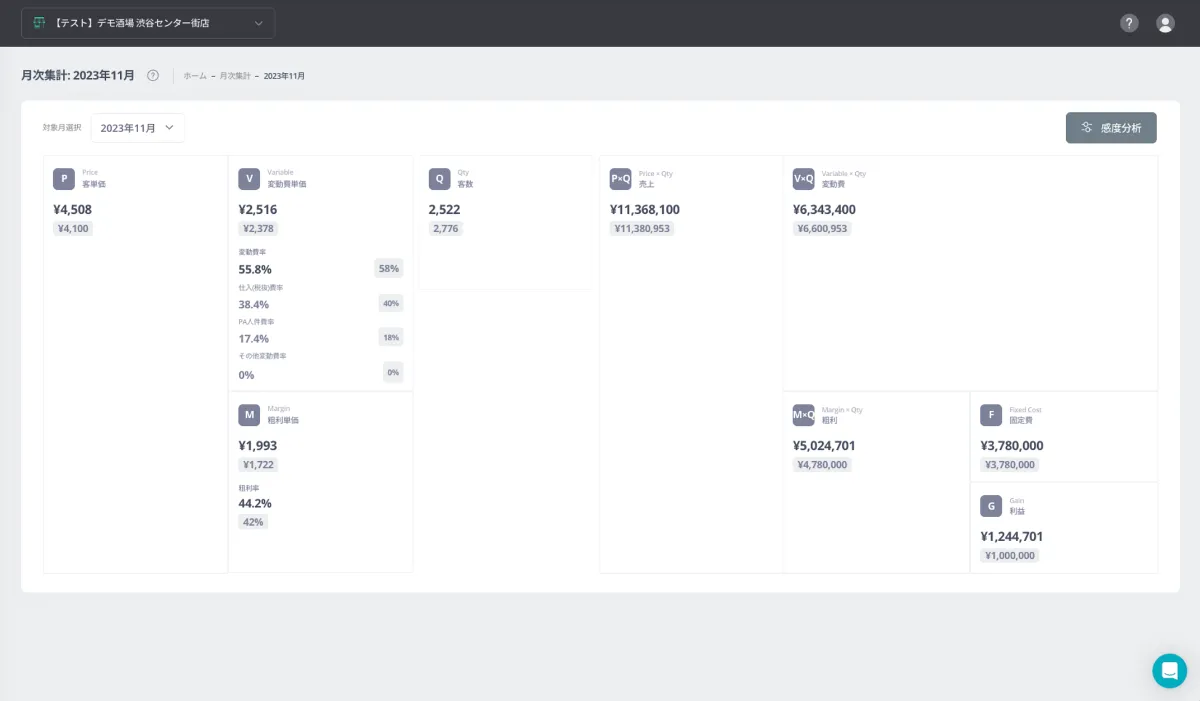The width and height of the screenshot is (1200, 701).
Task: Click the 感度分析 button
Action: tap(1111, 128)
